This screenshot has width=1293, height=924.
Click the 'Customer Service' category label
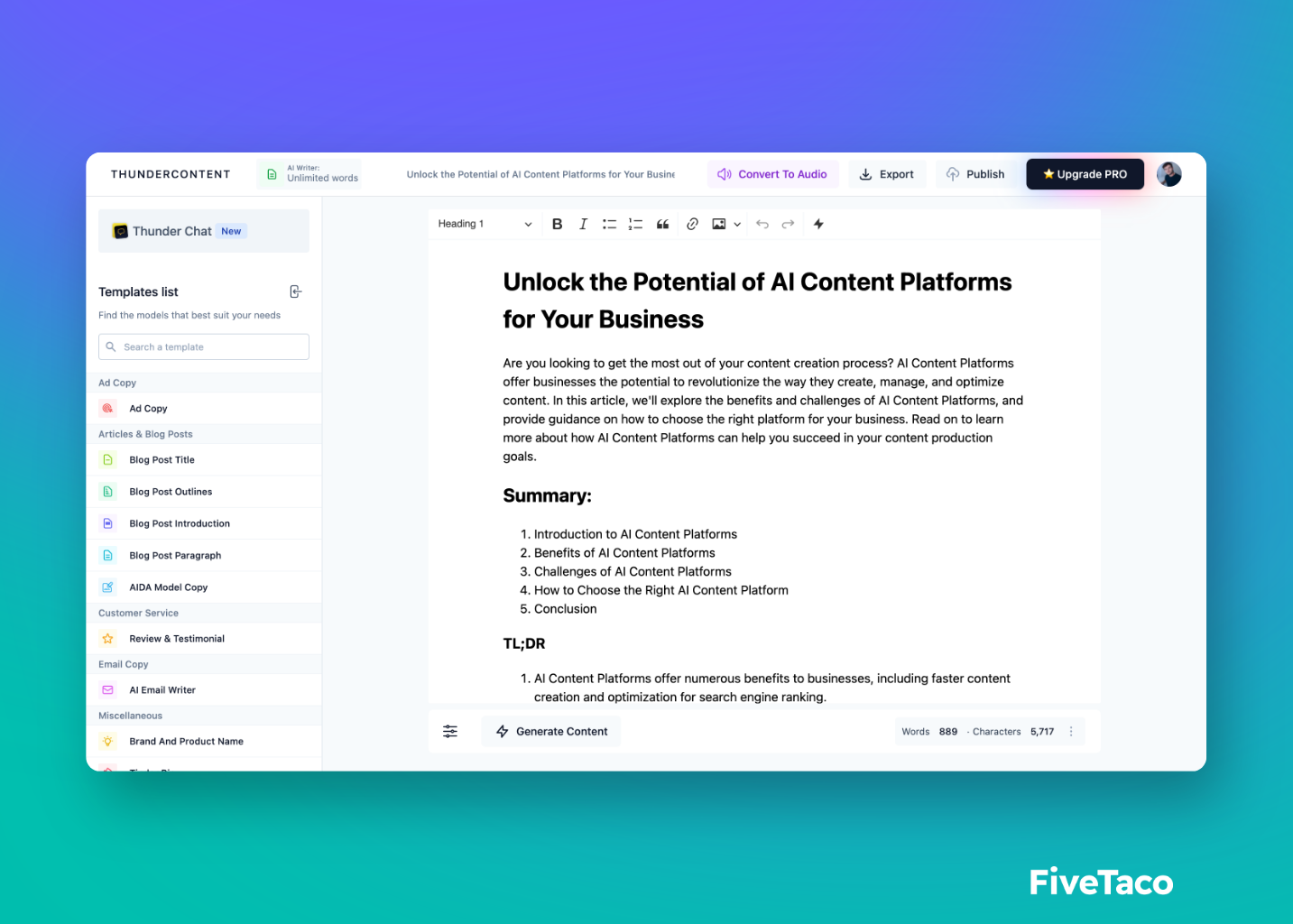[x=138, y=613]
